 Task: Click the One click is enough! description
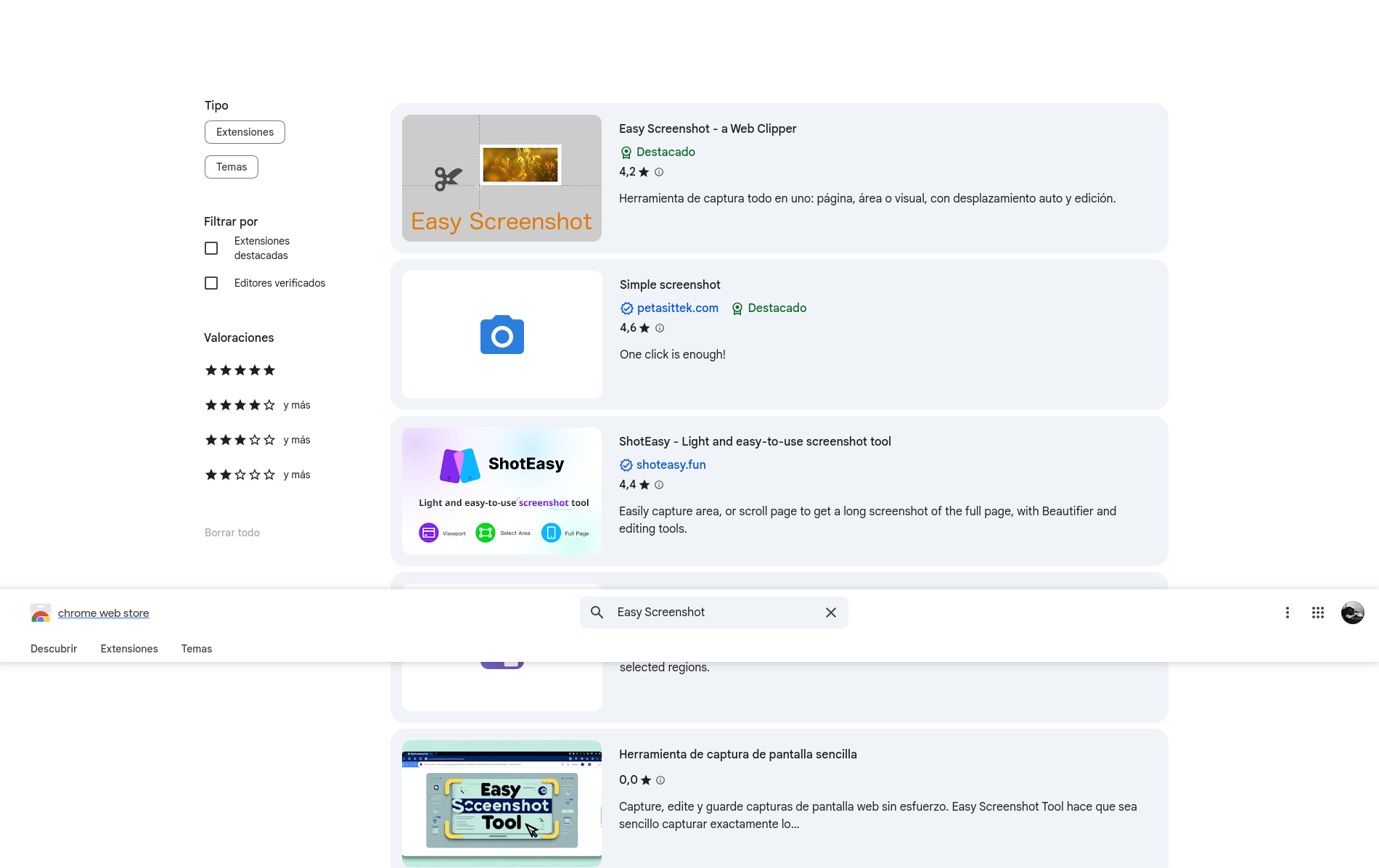click(x=673, y=354)
